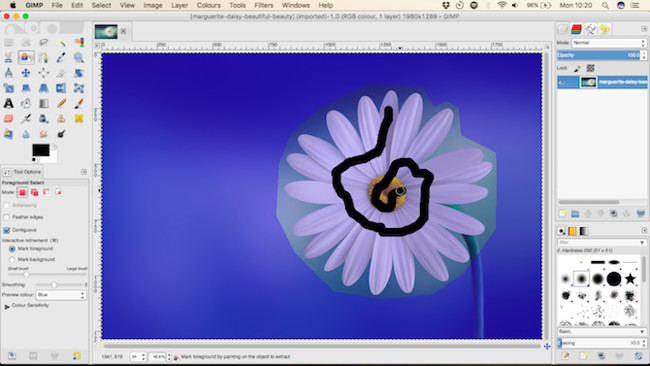Image resolution: width=650 pixels, height=366 pixels.
Task: Select the Paths tool
Action: click(x=44, y=58)
